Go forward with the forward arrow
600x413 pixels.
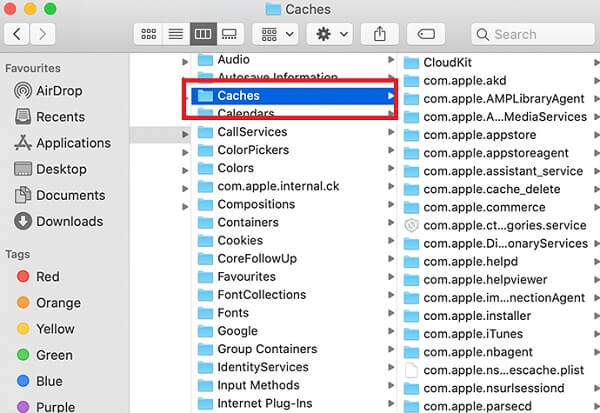(x=42, y=34)
